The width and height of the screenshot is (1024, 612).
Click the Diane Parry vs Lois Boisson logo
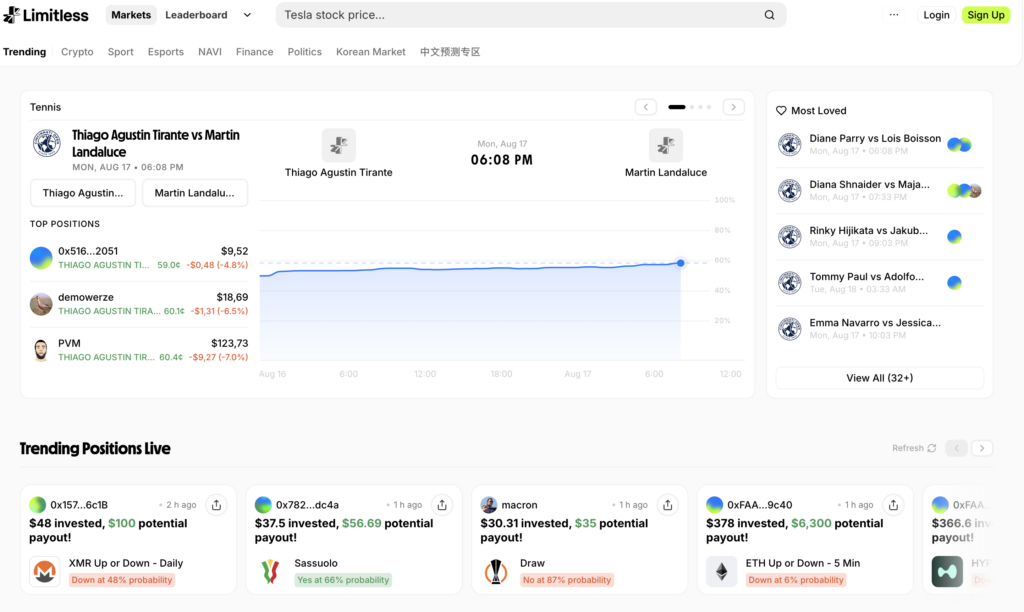click(790, 144)
